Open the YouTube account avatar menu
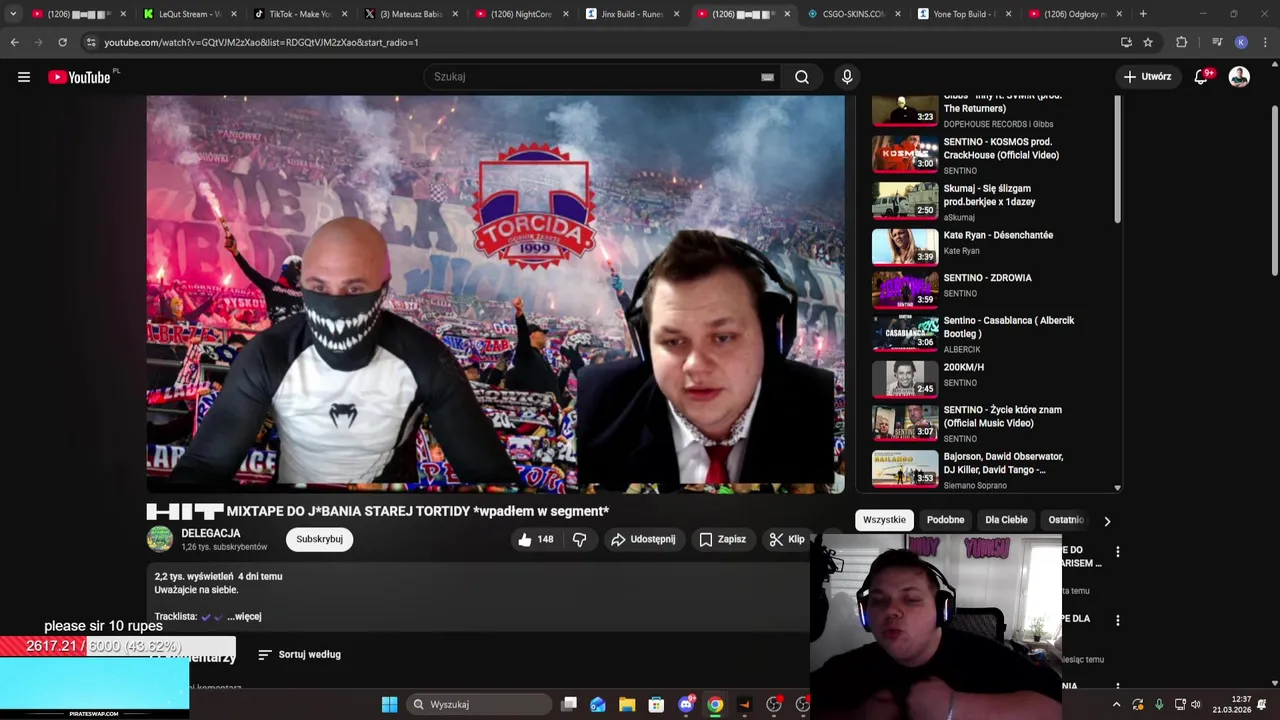The image size is (1280, 720). [x=1239, y=77]
